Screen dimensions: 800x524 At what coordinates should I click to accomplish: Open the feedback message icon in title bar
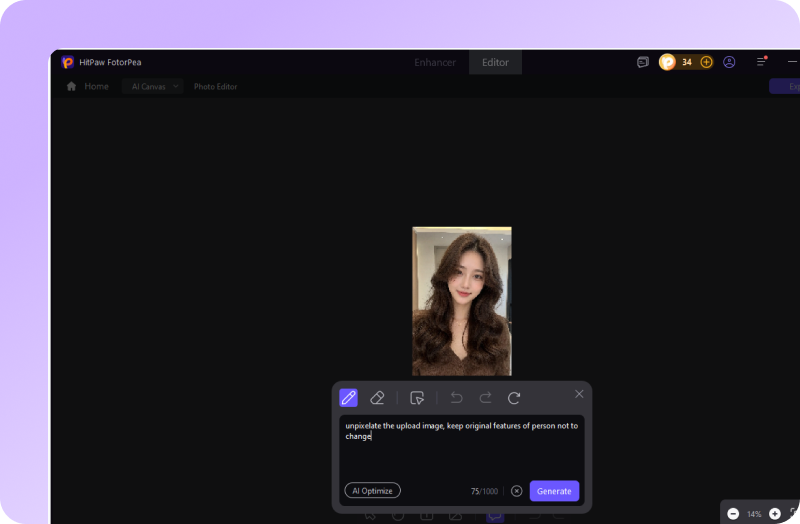(x=643, y=62)
